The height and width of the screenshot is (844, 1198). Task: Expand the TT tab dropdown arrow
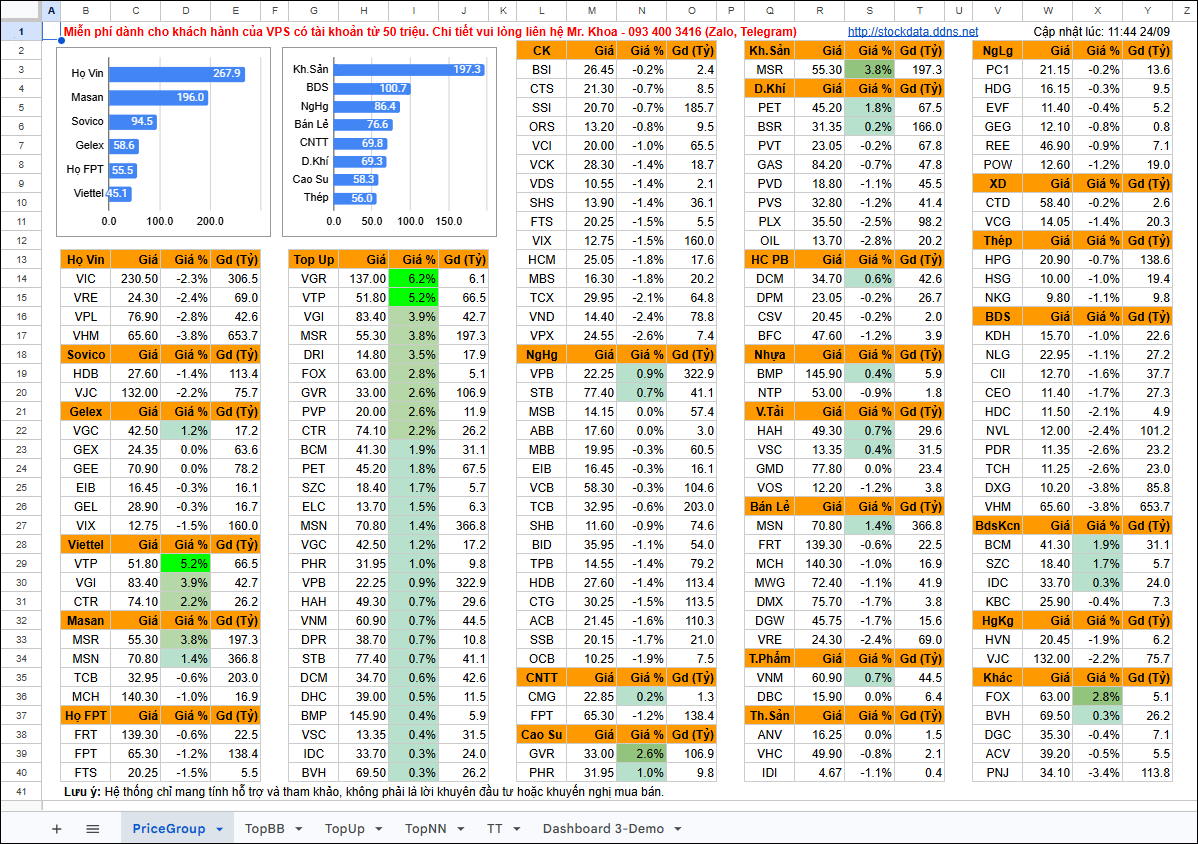coord(516,829)
